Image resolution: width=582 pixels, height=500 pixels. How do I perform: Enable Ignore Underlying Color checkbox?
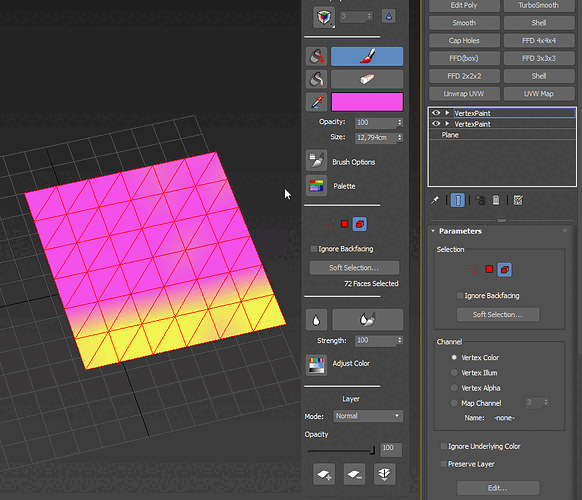click(444, 446)
